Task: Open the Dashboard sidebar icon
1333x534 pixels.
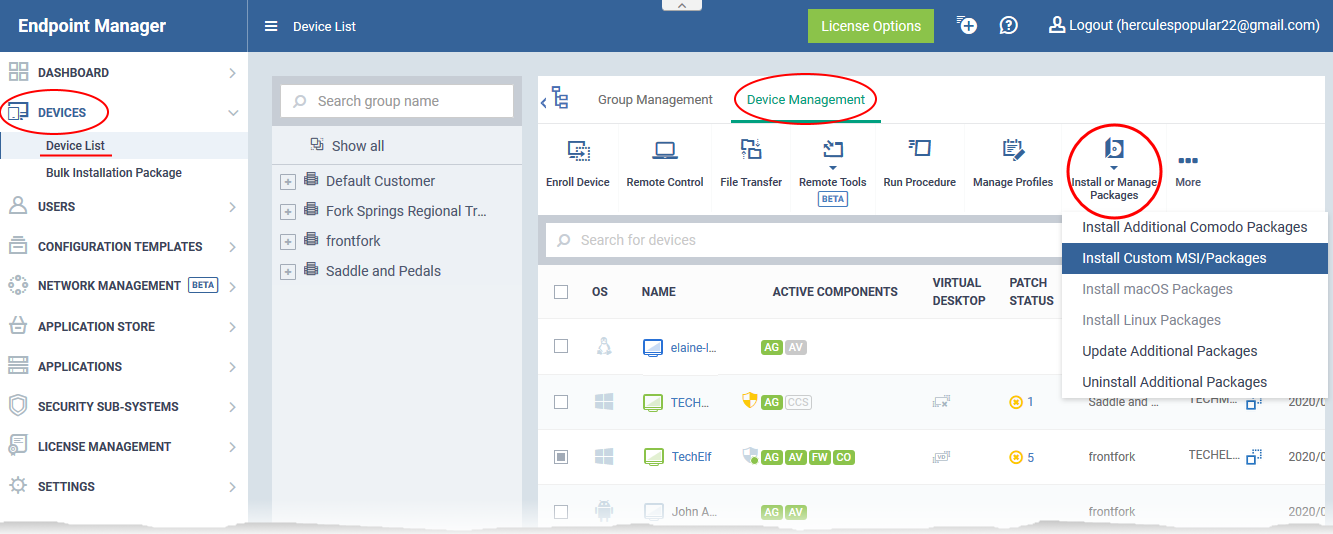Action: point(18,72)
